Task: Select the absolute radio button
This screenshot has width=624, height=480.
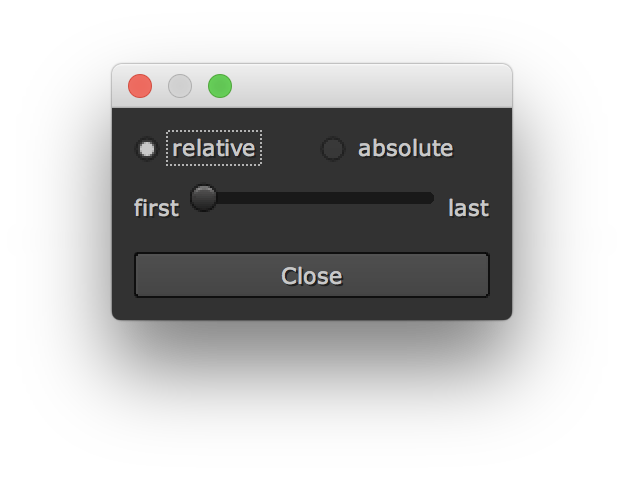Action: (332, 149)
